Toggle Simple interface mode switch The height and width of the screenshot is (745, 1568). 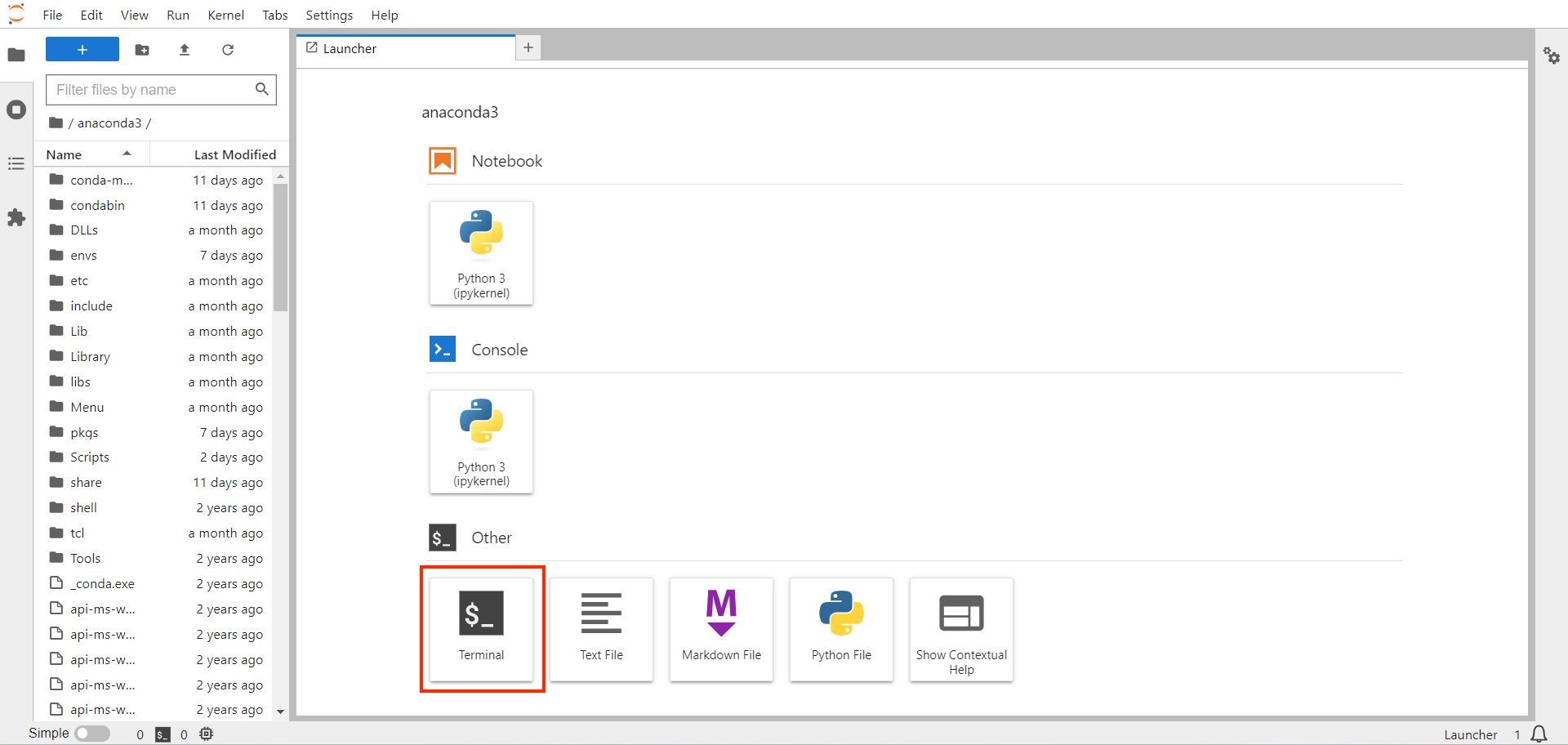92,734
